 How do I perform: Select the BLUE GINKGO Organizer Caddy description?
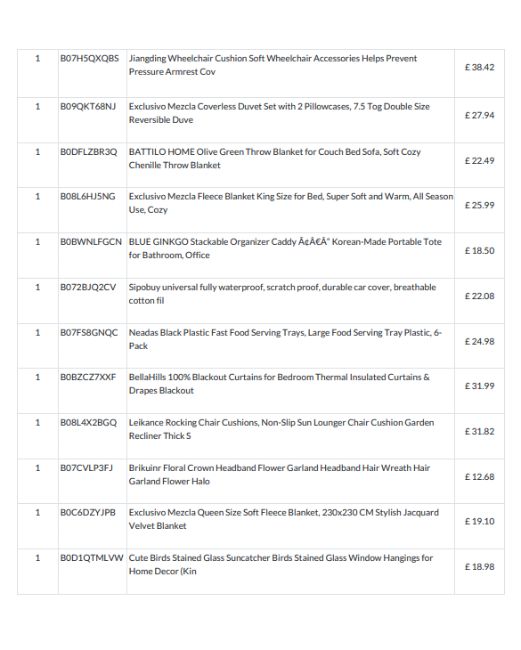[x=285, y=248]
